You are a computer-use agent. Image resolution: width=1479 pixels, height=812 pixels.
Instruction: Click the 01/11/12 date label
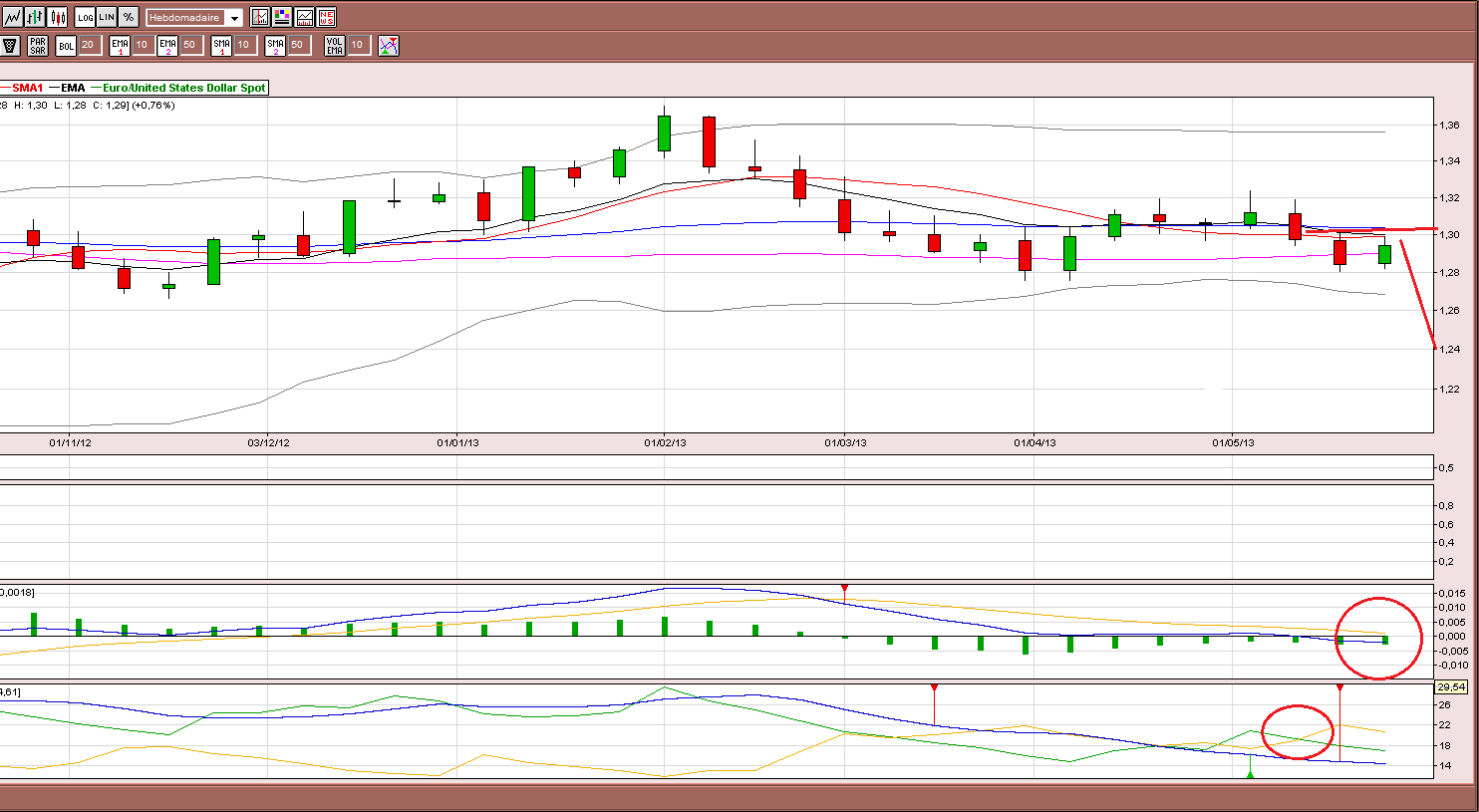pos(70,442)
